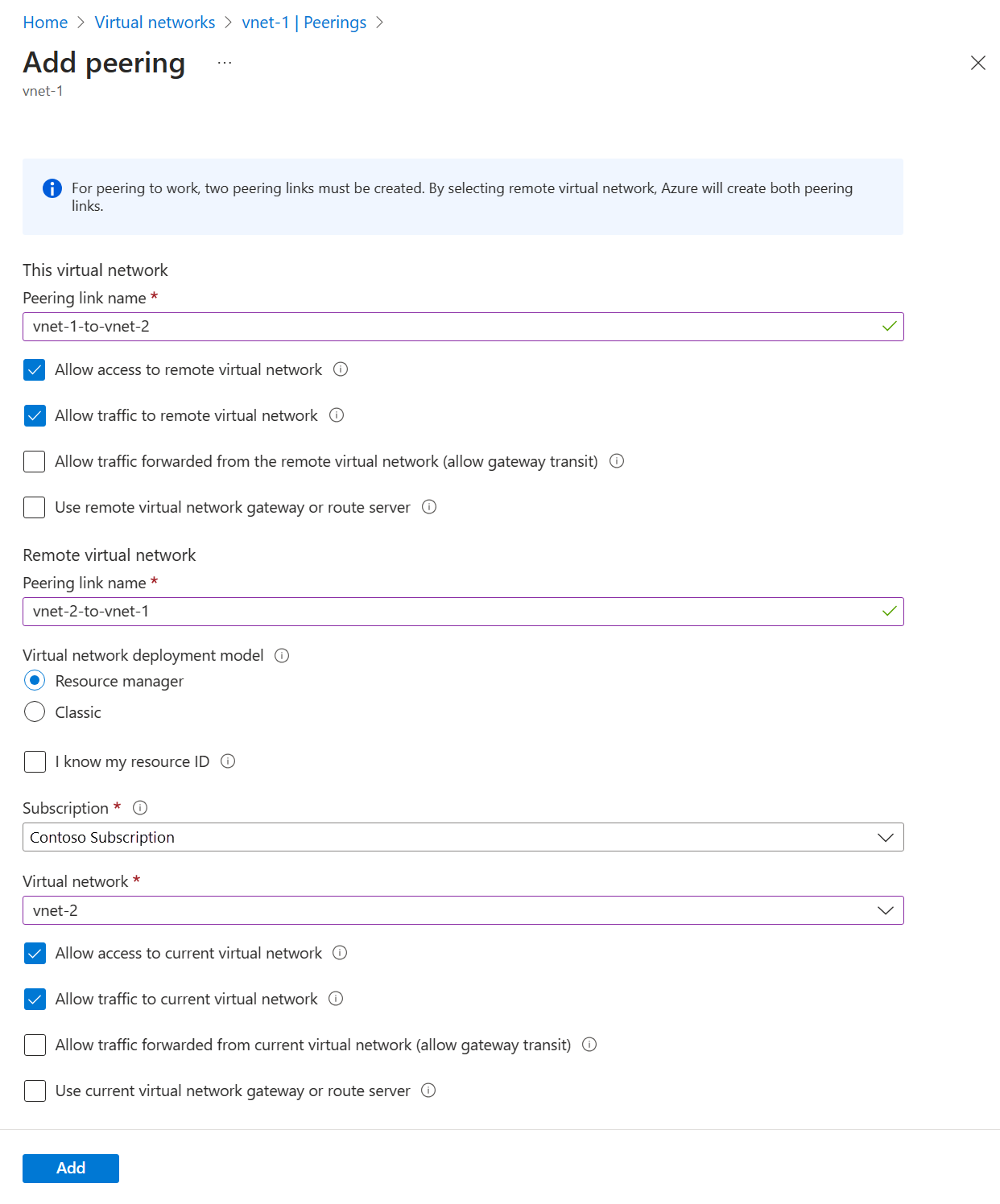Uncheck Allow access to remote virtual network
This screenshot has width=1000, height=1204.
34,370
